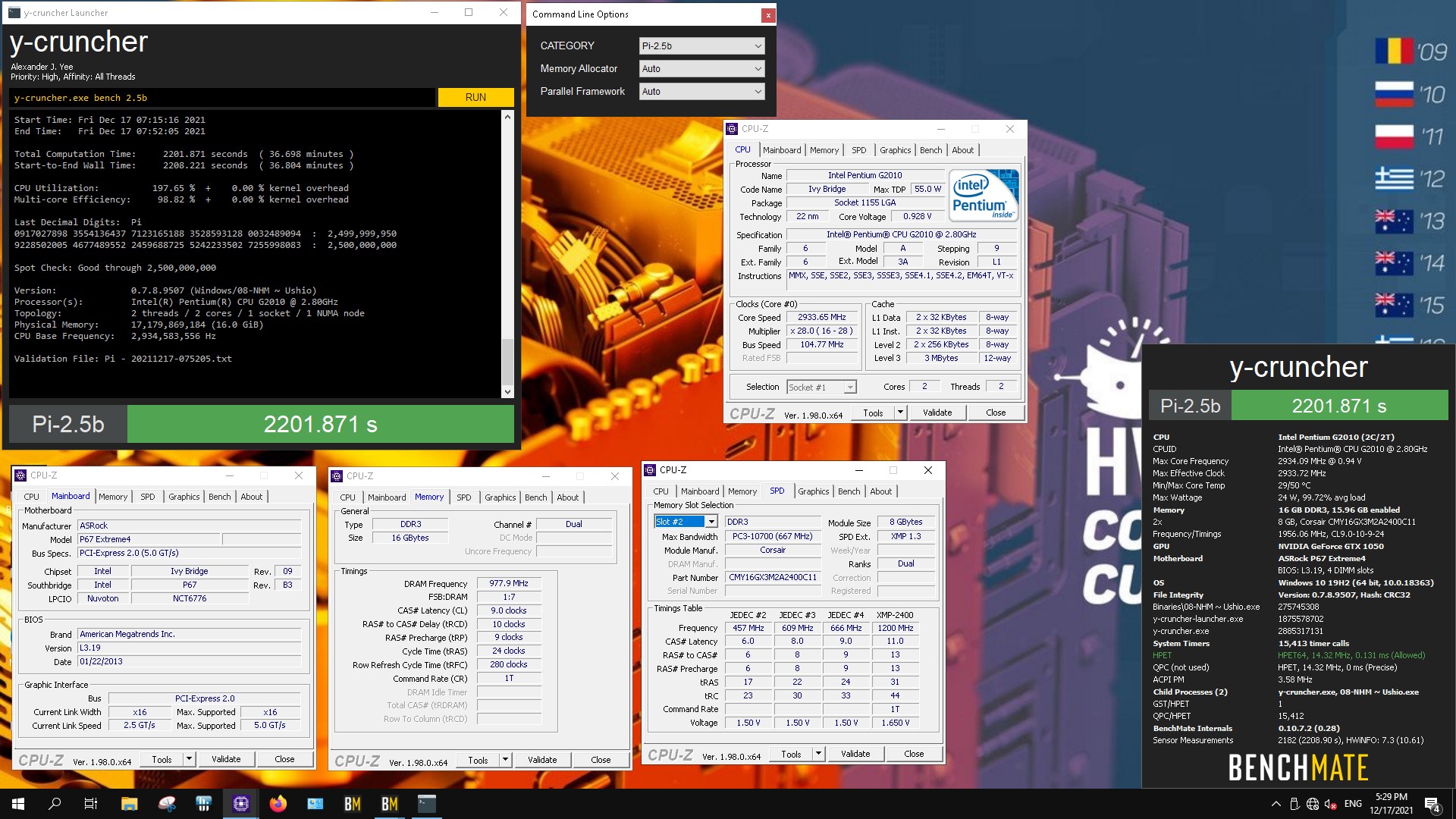Click Close button in CPU-Z Mainboard window

tap(284, 759)
